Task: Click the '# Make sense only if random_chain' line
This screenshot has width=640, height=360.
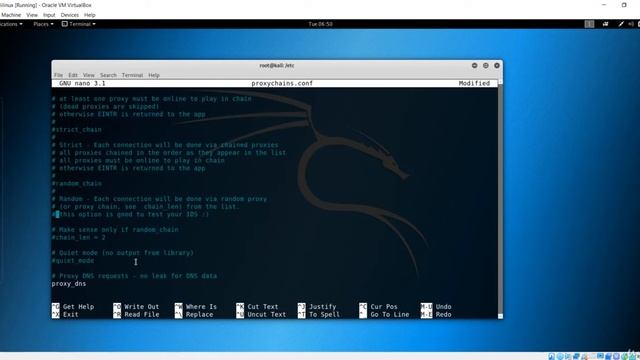Action: (x=115, y=230)
